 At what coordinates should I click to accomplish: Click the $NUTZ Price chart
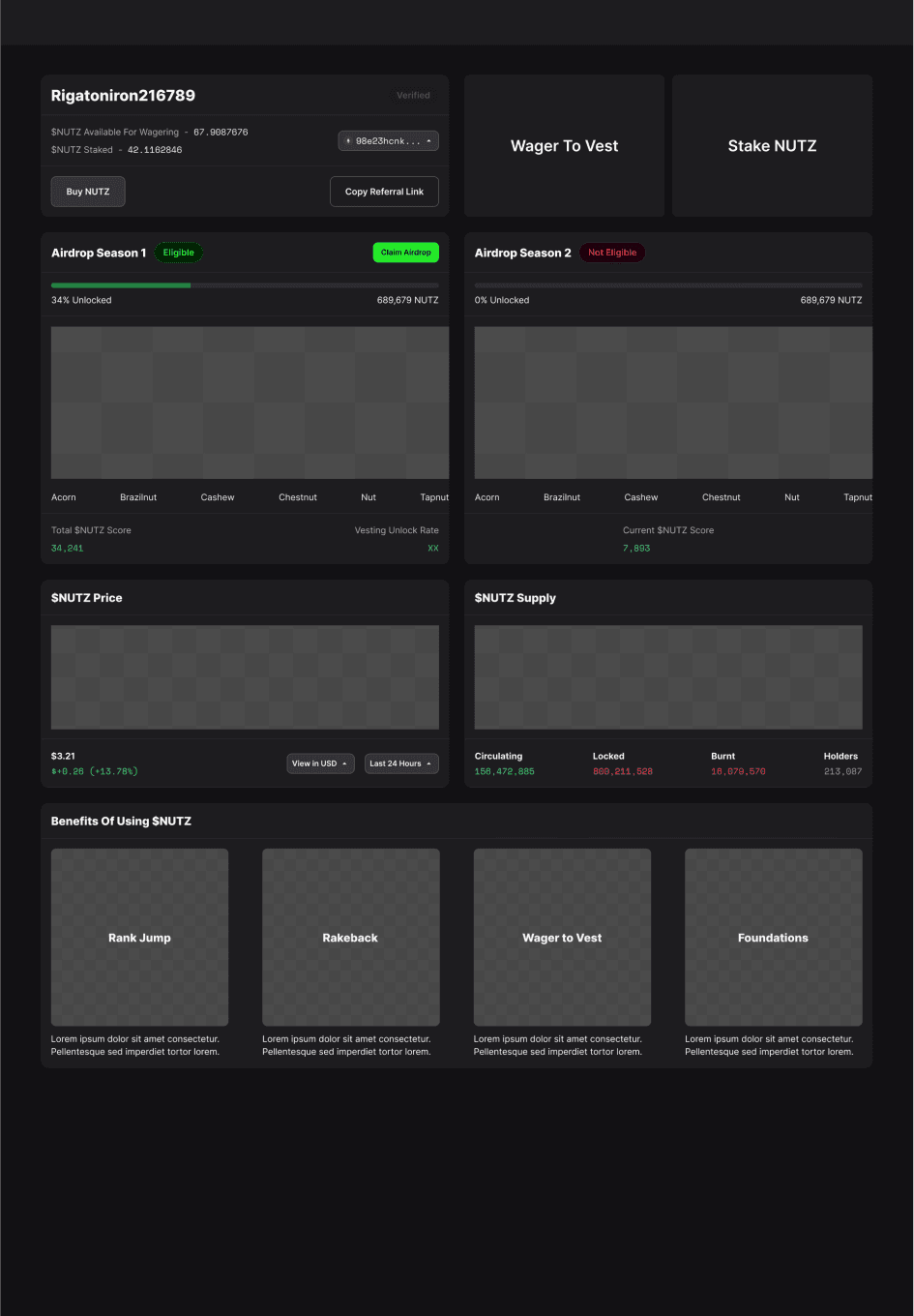click(245, 677)
